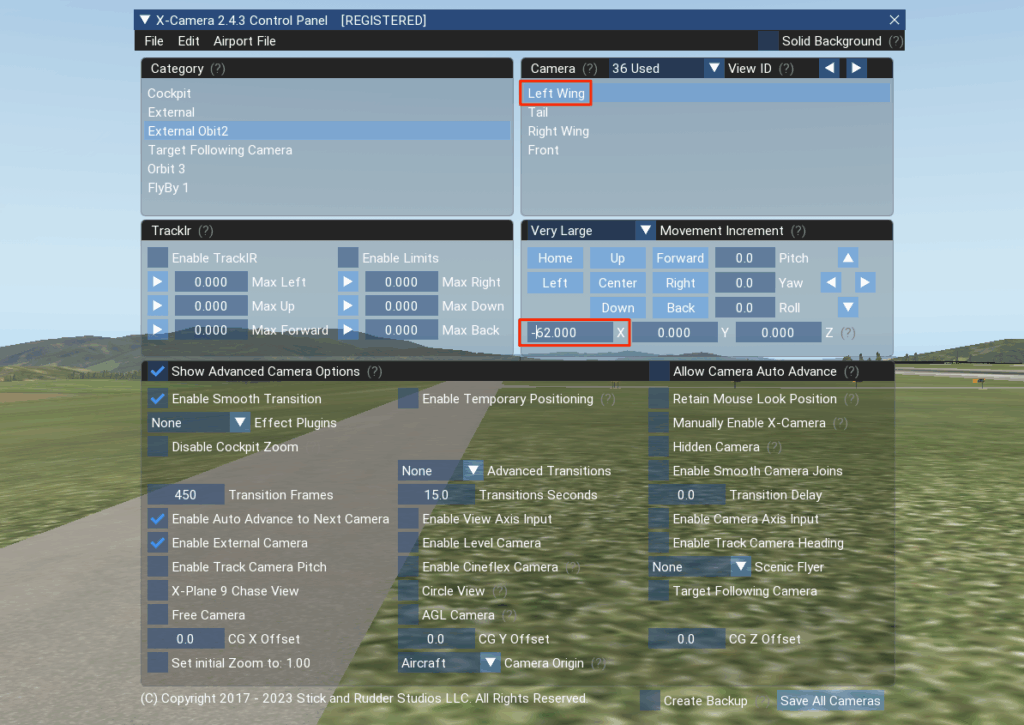The image size is (1024, 725).
Task: Click the View ID next arrow
Action: (857, 68)
